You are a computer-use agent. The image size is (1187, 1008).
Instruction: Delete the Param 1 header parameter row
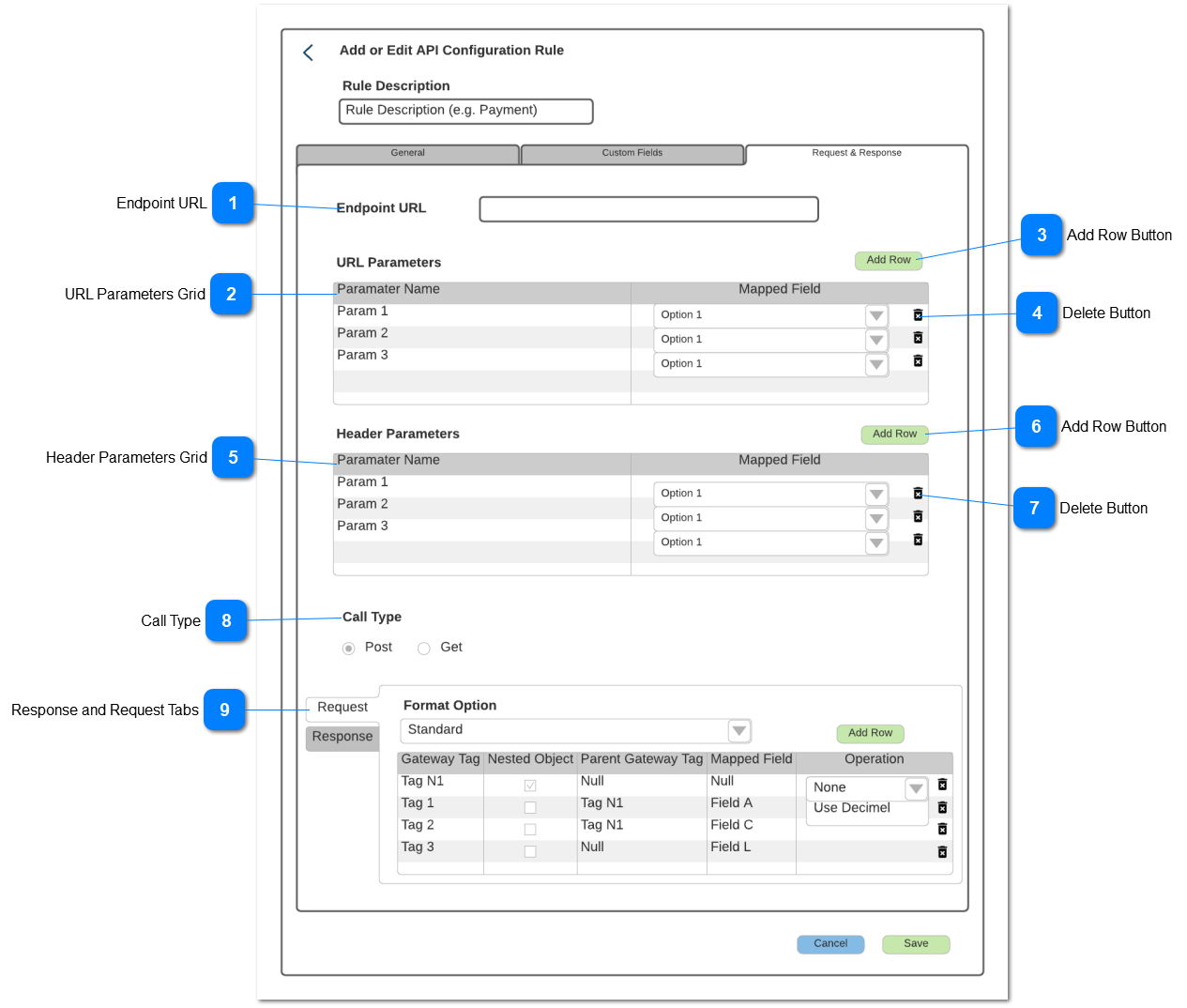click(918, 493)
